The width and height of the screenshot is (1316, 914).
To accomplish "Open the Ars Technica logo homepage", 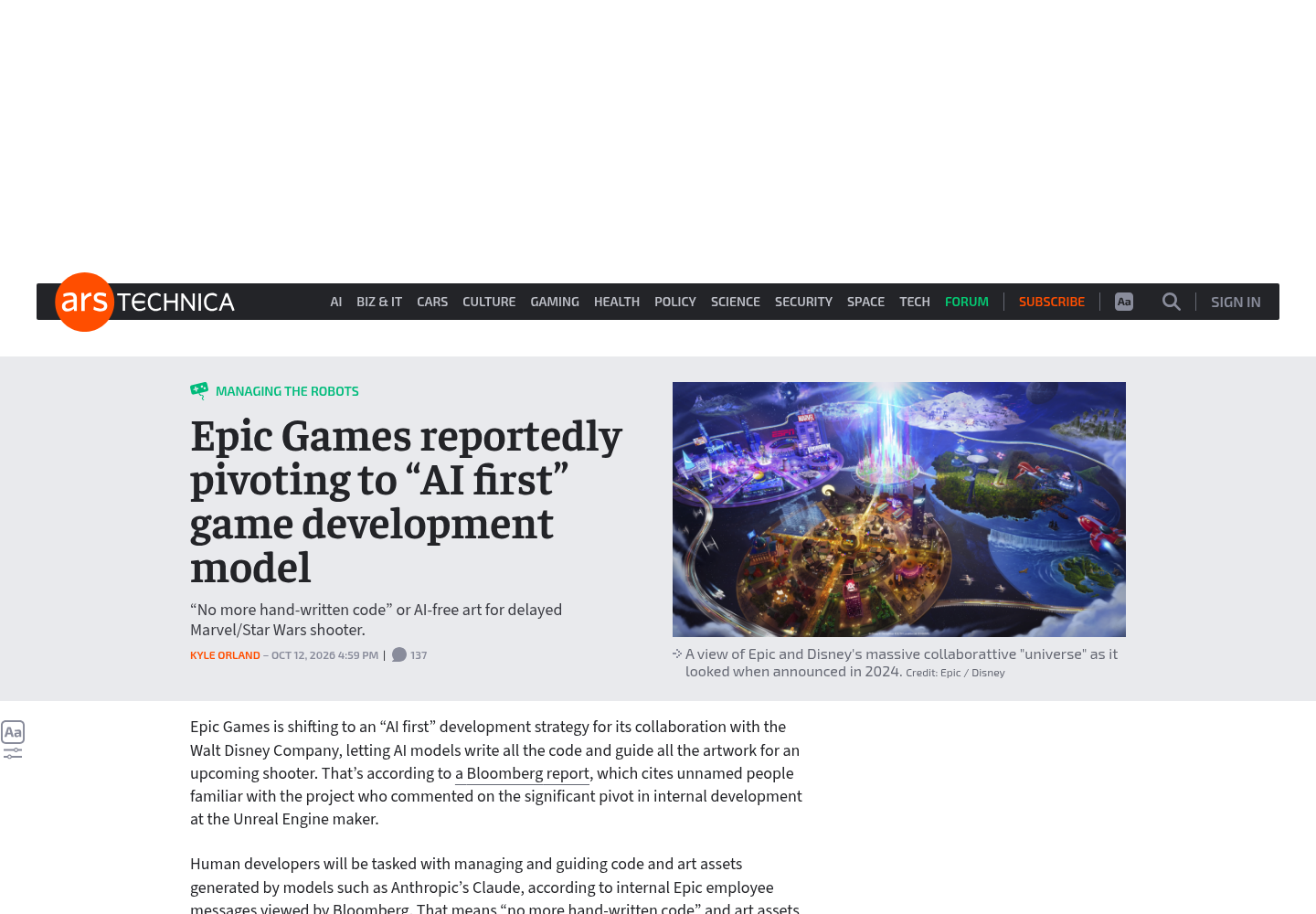I will [145, 302].
